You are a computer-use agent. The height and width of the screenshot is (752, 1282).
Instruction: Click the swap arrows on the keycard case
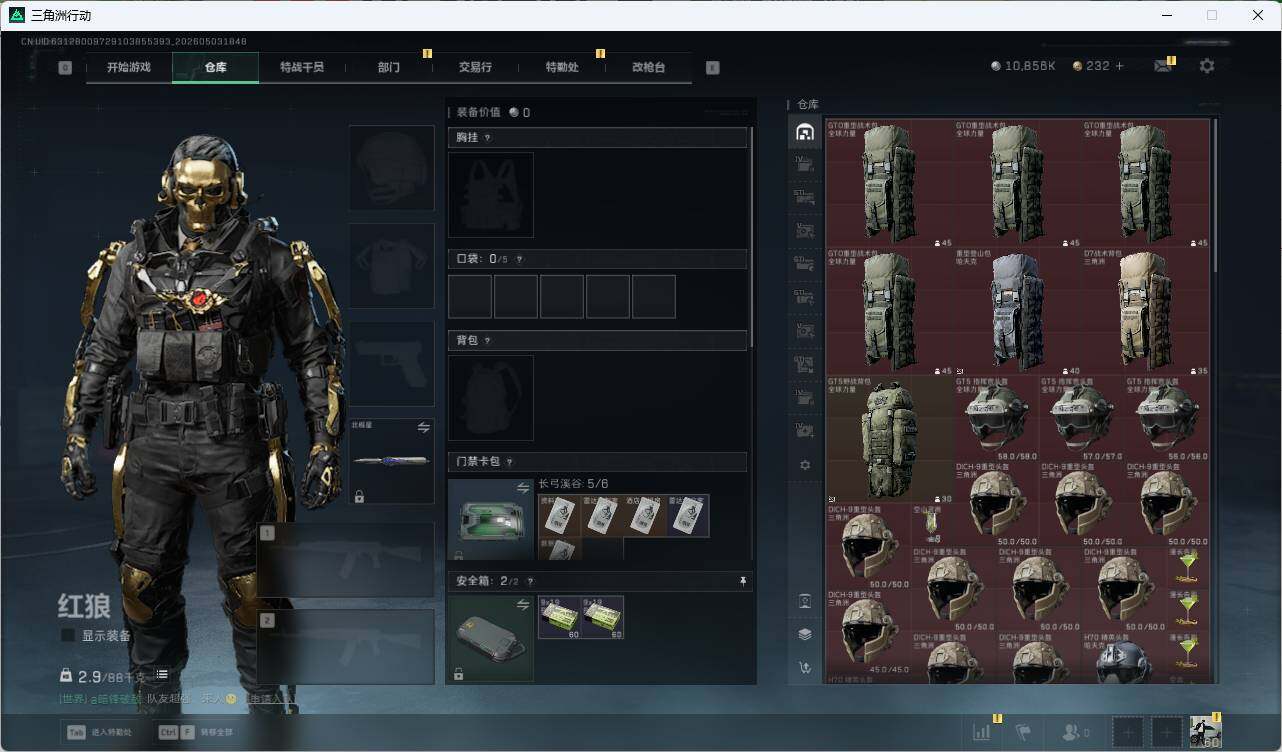coord(523,488)
